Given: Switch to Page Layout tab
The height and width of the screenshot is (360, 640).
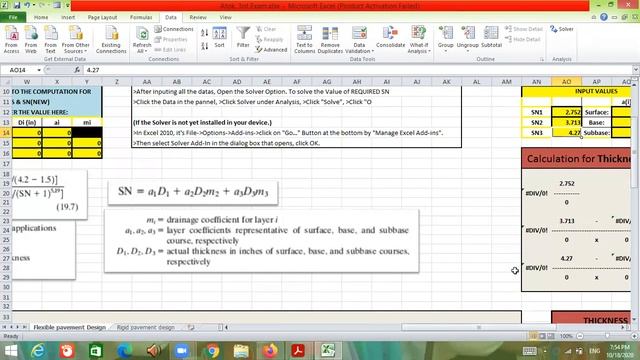Looking at the screenshot, I should point(102,17).
